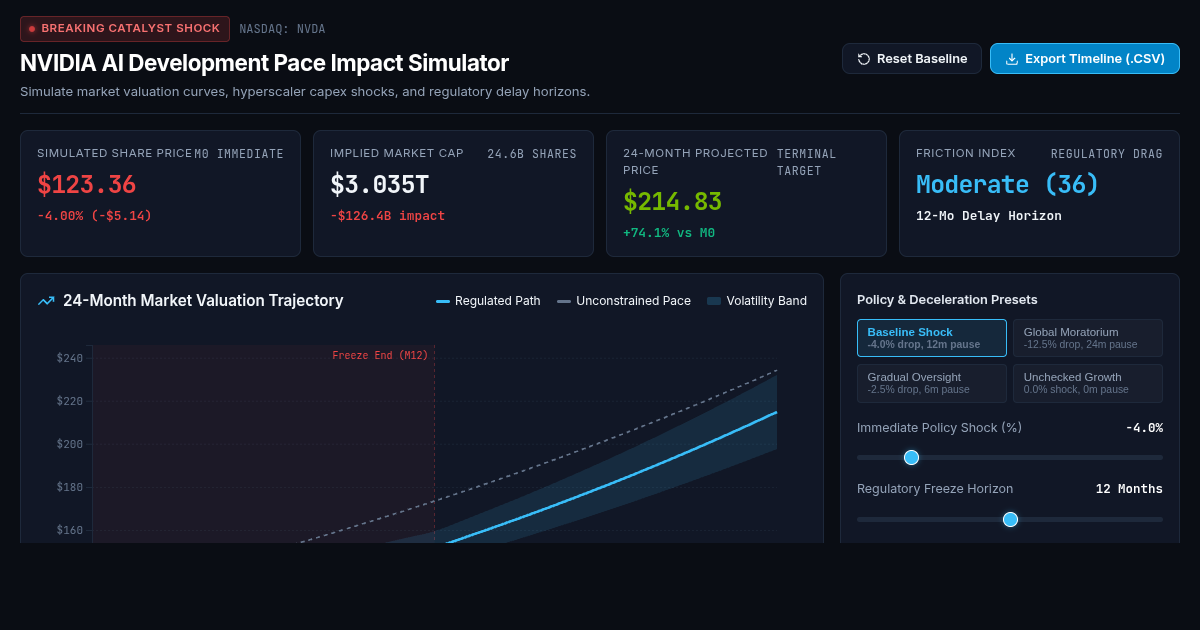Click the simulated share price $123.36
This screenshot has height=630, width=1200.
click(86, 185)
